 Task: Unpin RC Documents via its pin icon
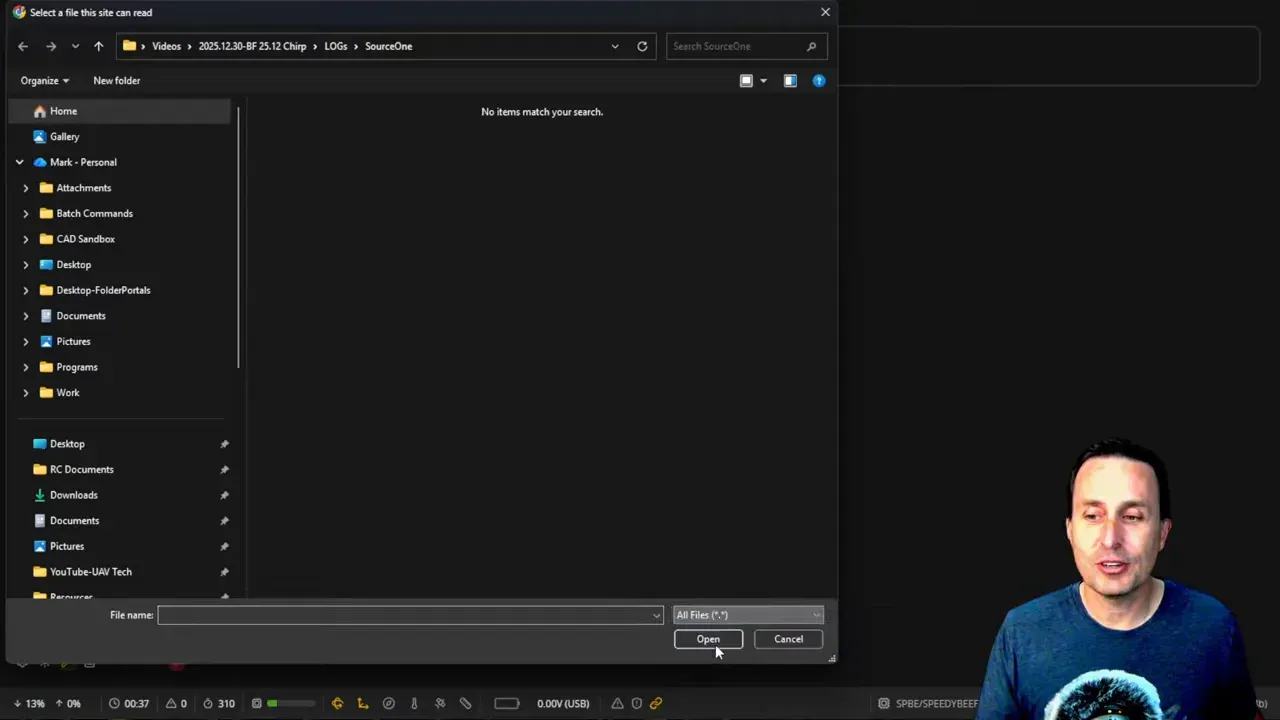pyautogui.click(x=224, y=470)
